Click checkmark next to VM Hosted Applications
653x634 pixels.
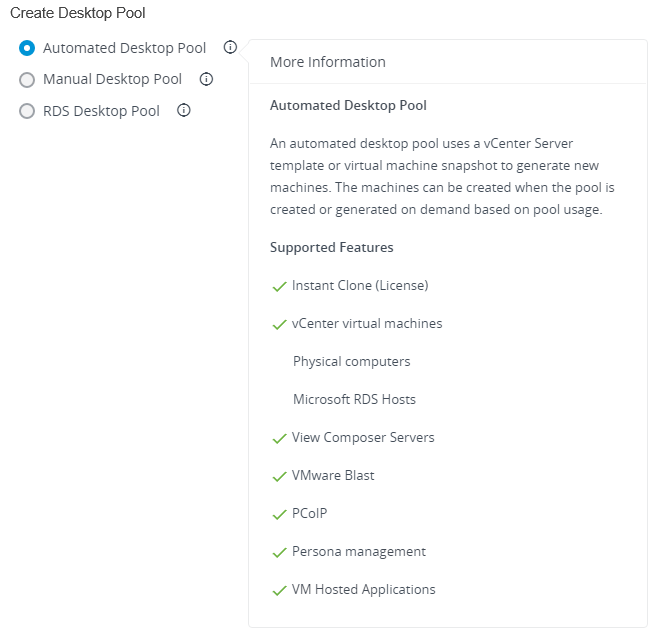(x=279, y=590)
